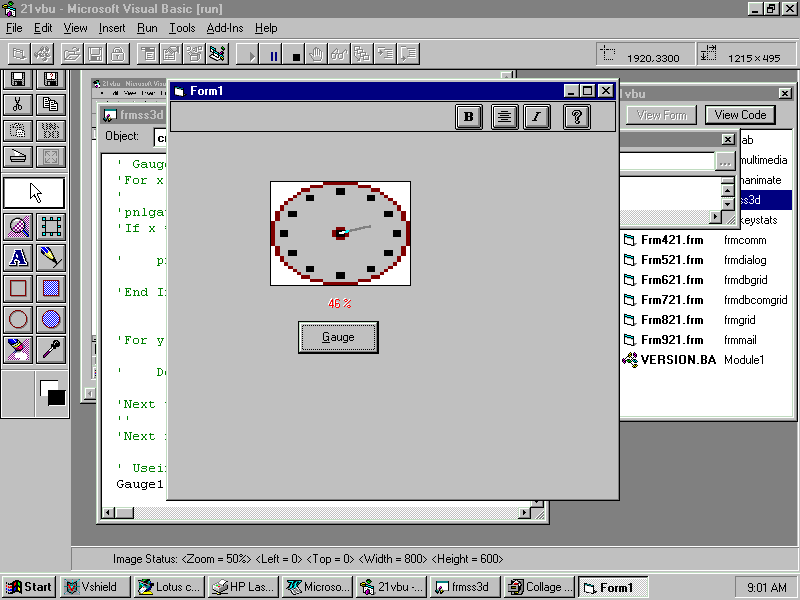Select the text tool with letter A
The image size is (800, 600).
point(18,258)
